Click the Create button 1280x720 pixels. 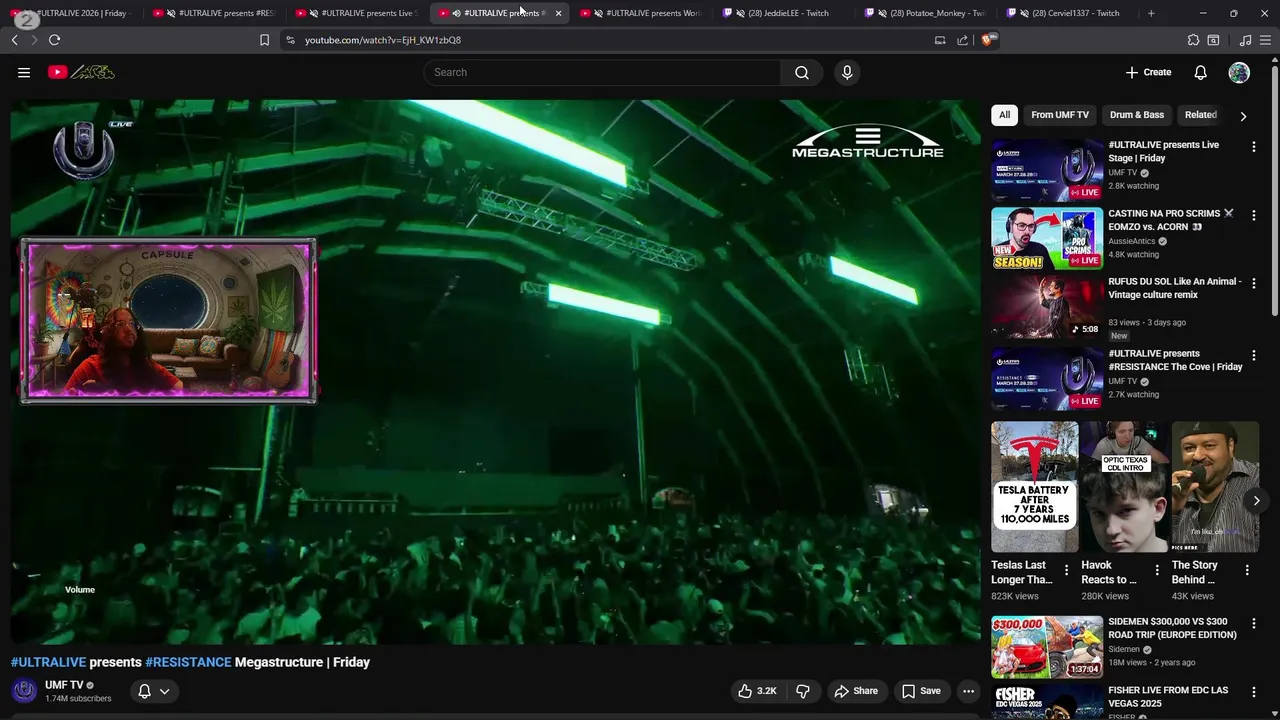1148,72
